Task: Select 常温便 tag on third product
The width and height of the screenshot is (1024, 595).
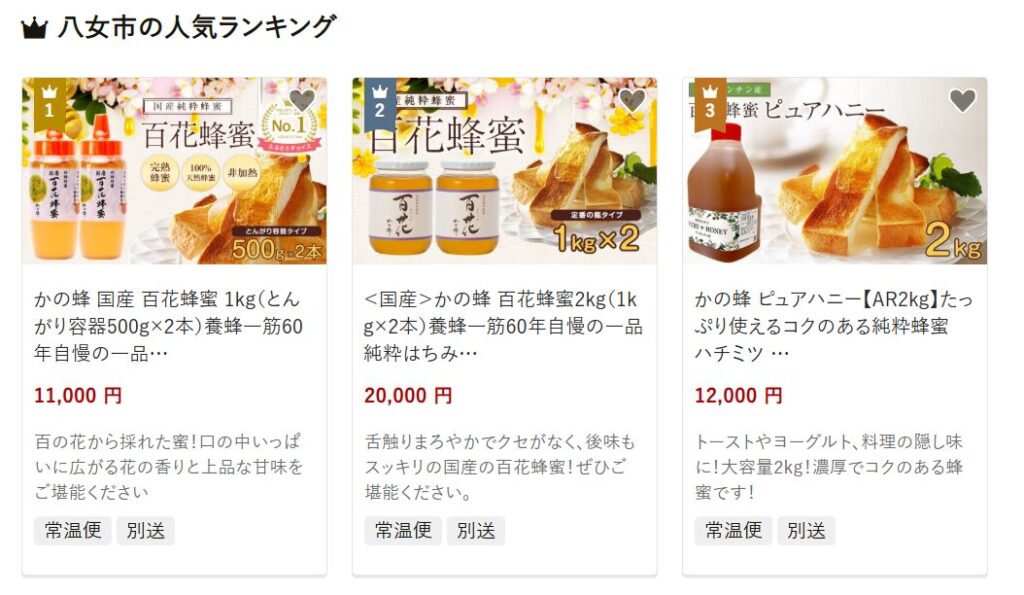Action: click(x=733, y=530)
